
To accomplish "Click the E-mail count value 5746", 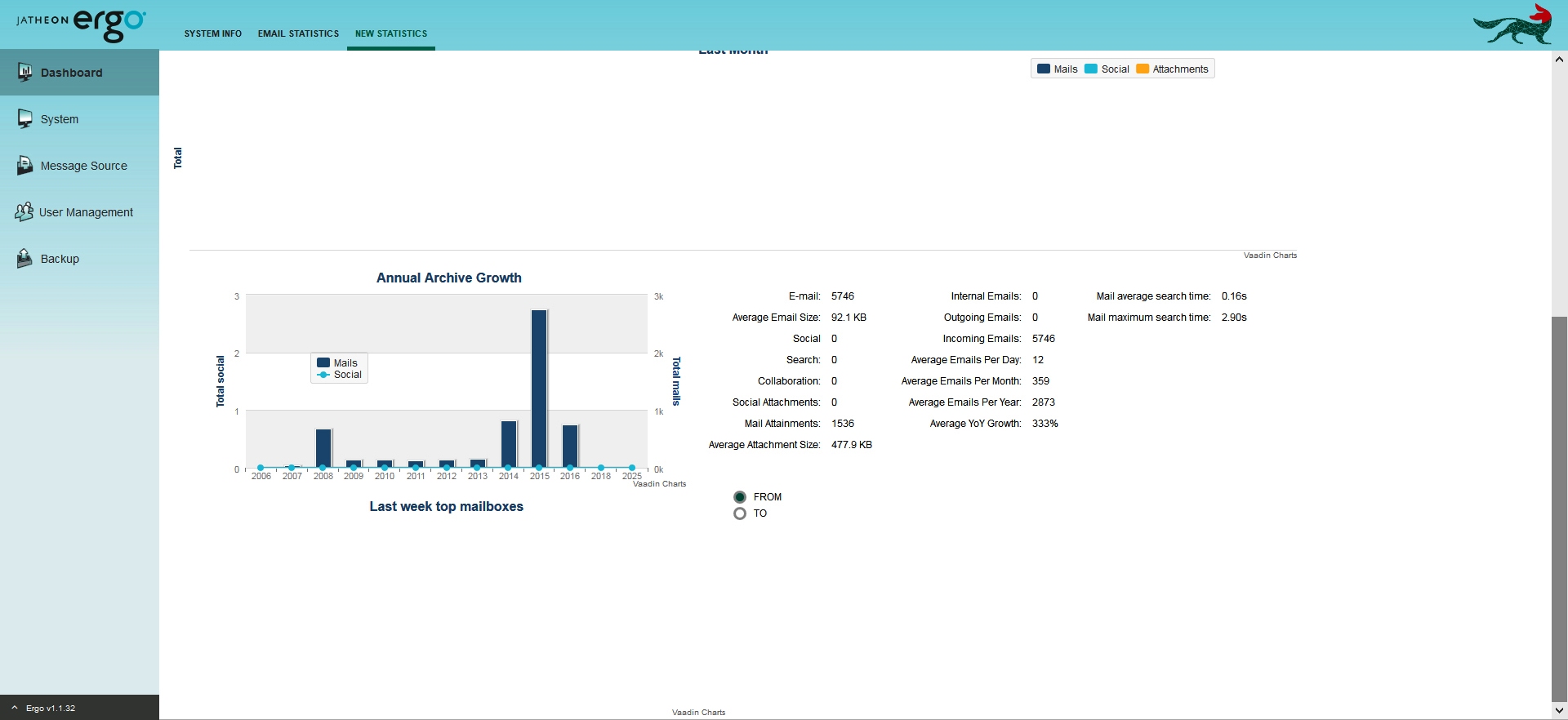I will (x=843, y=296).
